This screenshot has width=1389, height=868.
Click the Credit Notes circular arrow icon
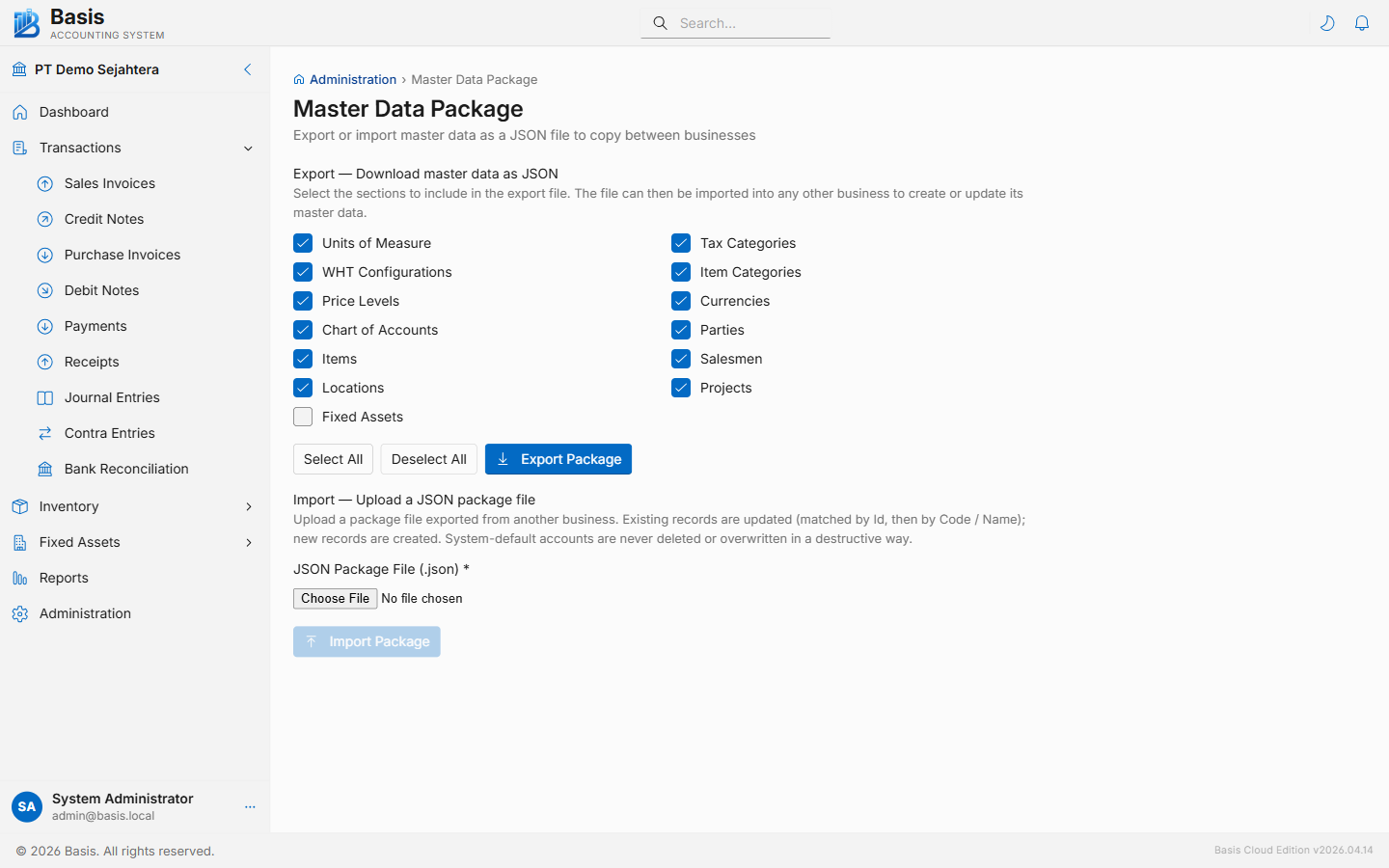[x=44, y=219]
